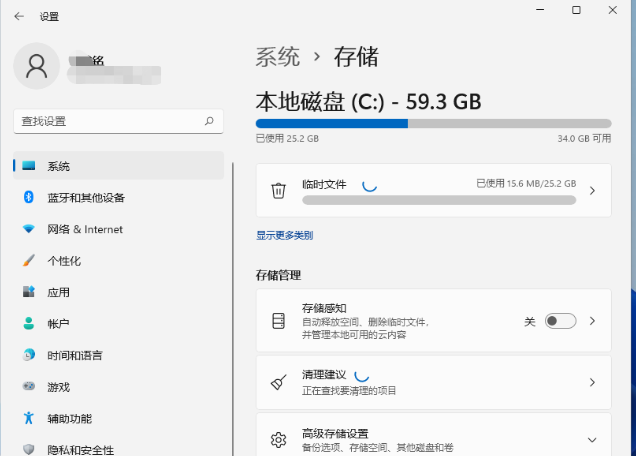
Task: Click the user profile avatar icon
Action: (37, 65)
